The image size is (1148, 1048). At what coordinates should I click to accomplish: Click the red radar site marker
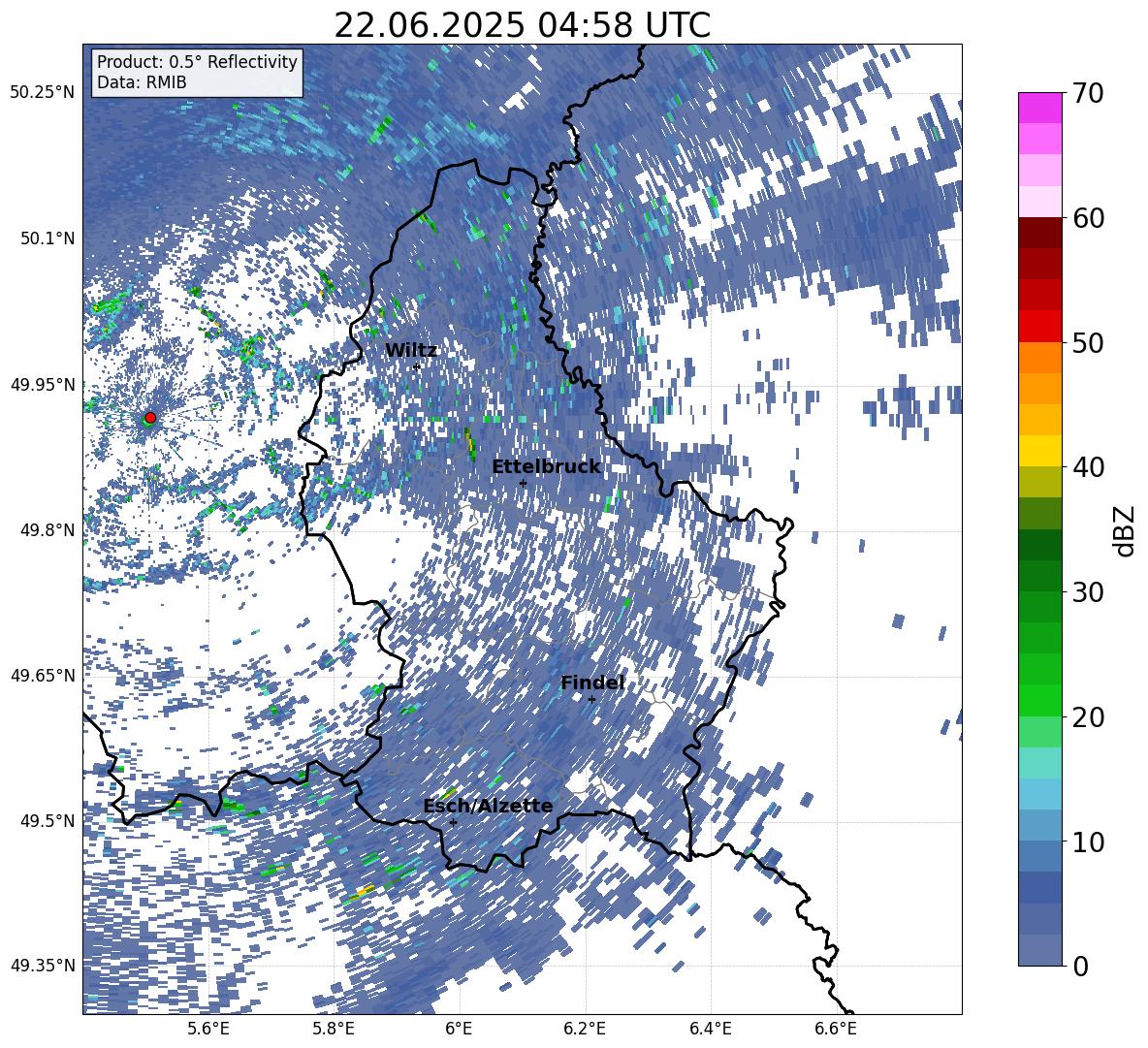point(150,418)
